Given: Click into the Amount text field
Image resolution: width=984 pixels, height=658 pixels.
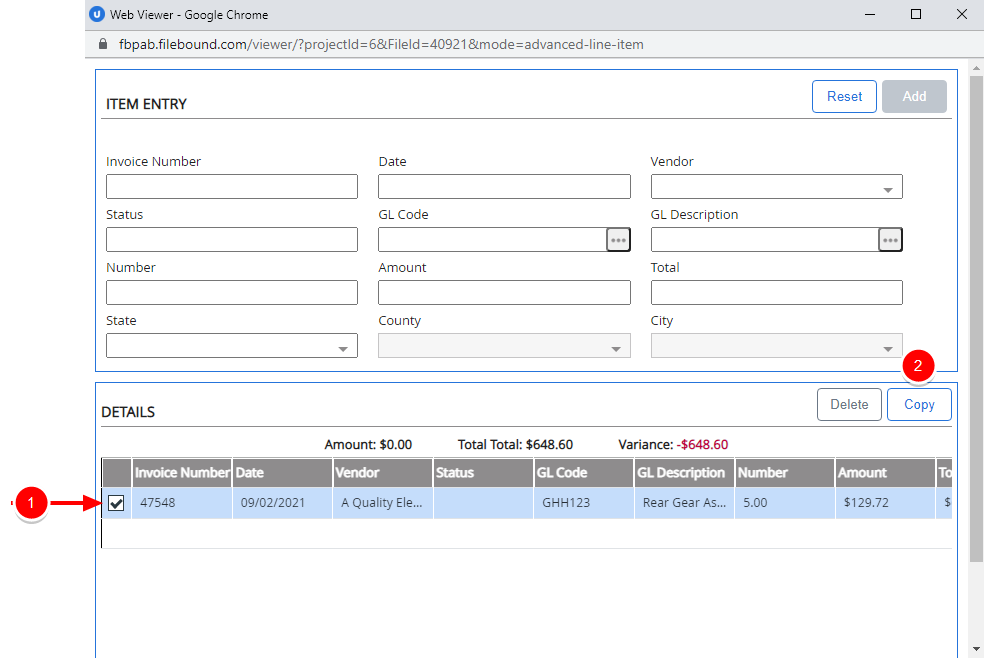Looking at the screenshot, I should (x=504, y=293).
